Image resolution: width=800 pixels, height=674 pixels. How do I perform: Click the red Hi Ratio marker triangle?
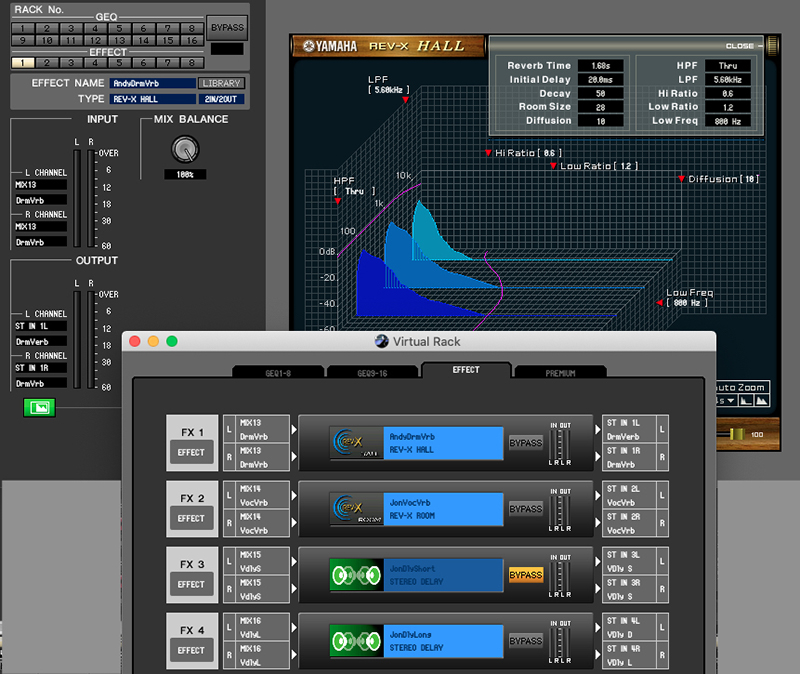click(488, 153)
